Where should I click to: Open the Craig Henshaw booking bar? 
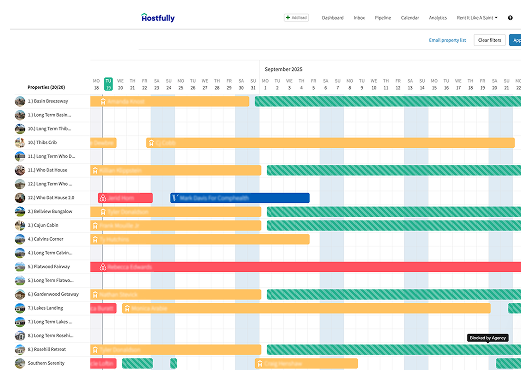(306, 363)
